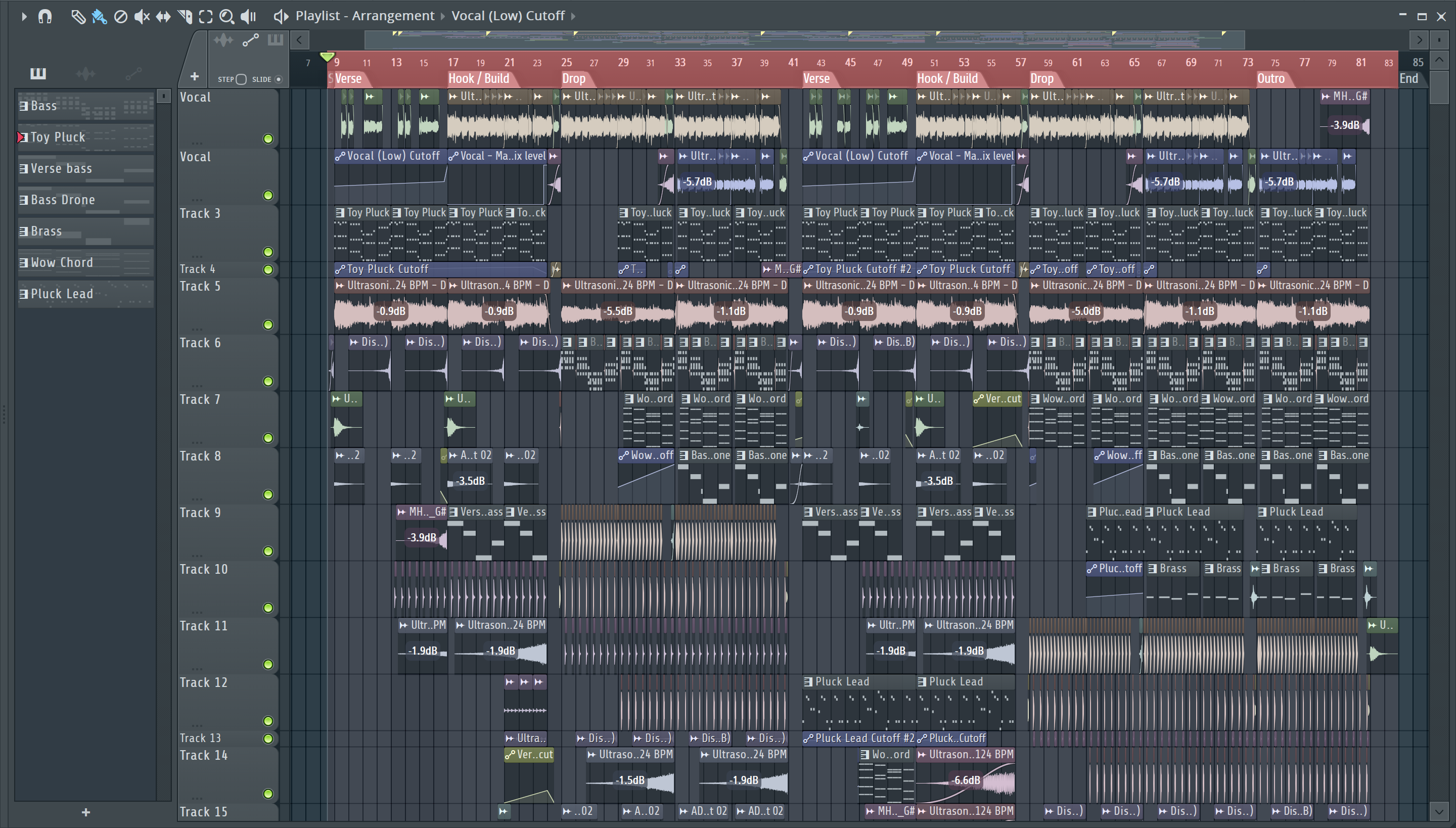
Task: Open the Vocal - Master mix level clip menu
Action: click(453, 156)
